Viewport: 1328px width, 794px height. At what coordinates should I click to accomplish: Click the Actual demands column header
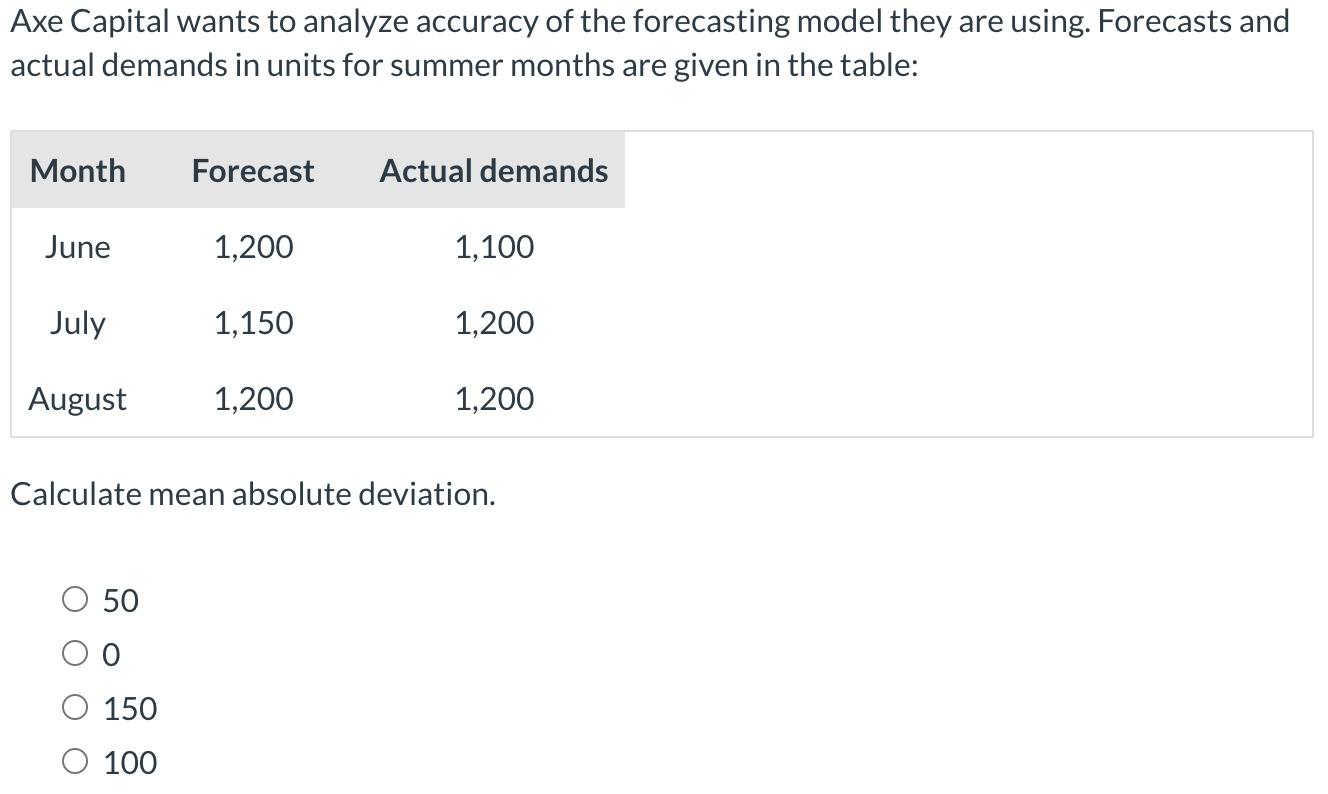coord(493,170)
